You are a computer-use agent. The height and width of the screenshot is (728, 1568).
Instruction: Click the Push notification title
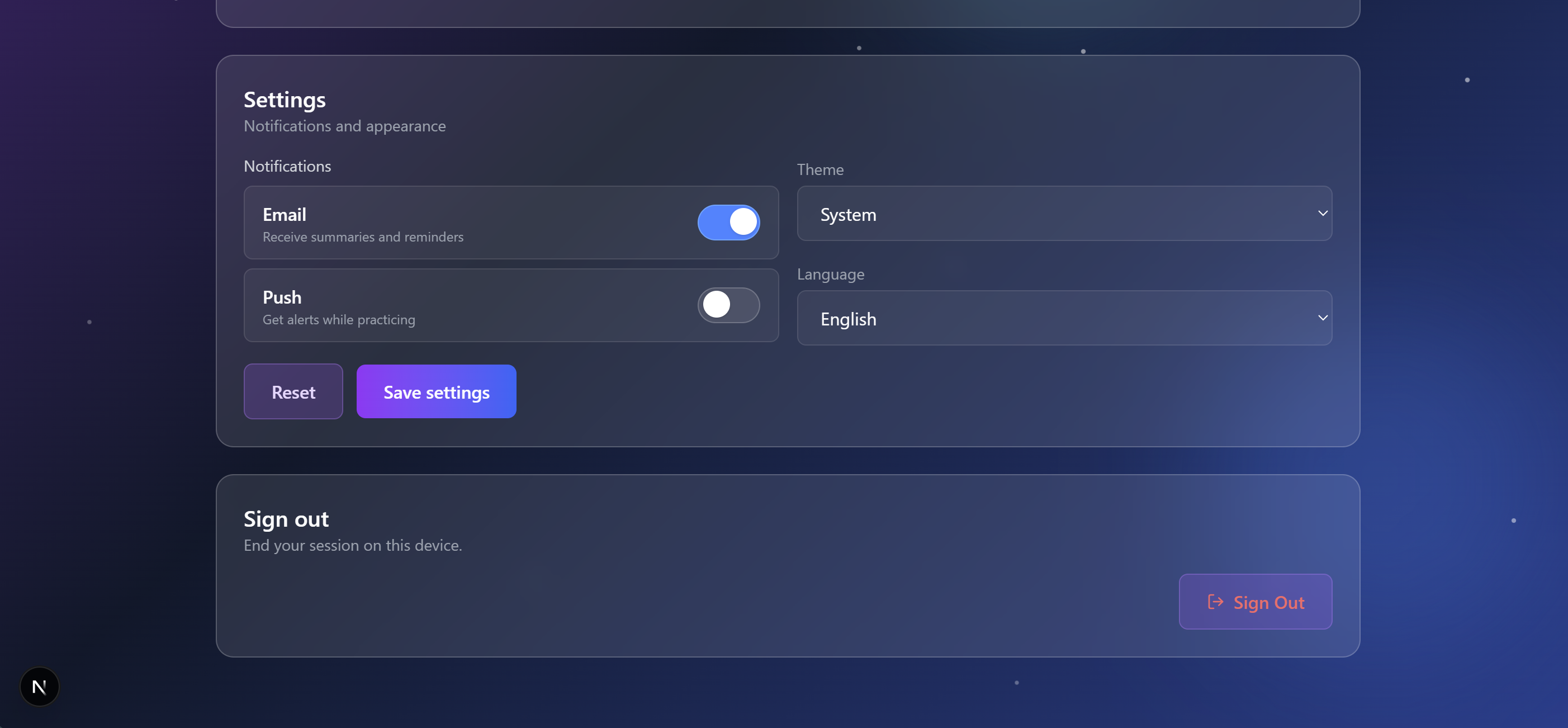pos(282,297)
